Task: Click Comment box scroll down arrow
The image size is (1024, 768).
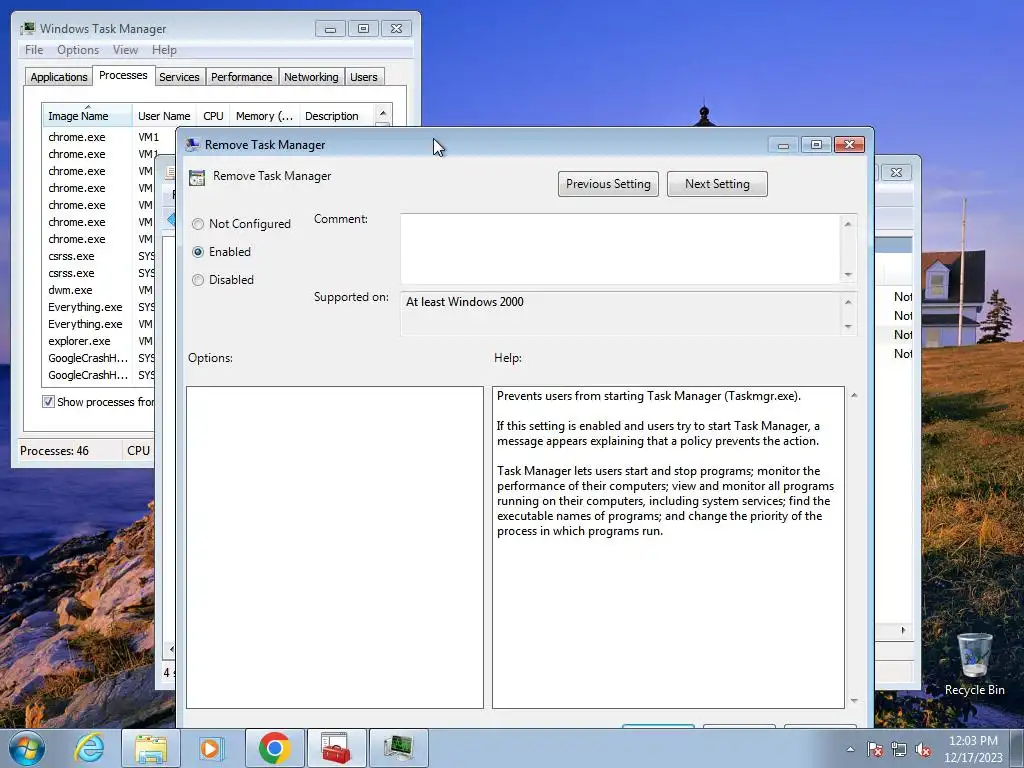Action: click(x=848, y=274)
